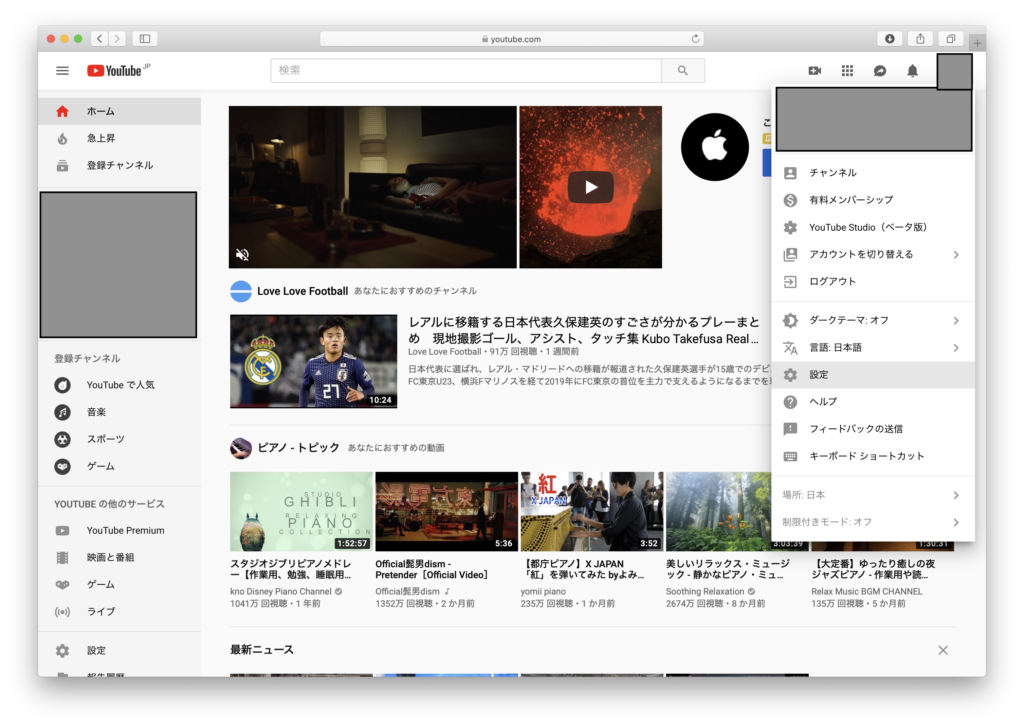Screen dimensions: 1024x727
Task: Open the messages chat bubble icon
Action: click(880, 71)
